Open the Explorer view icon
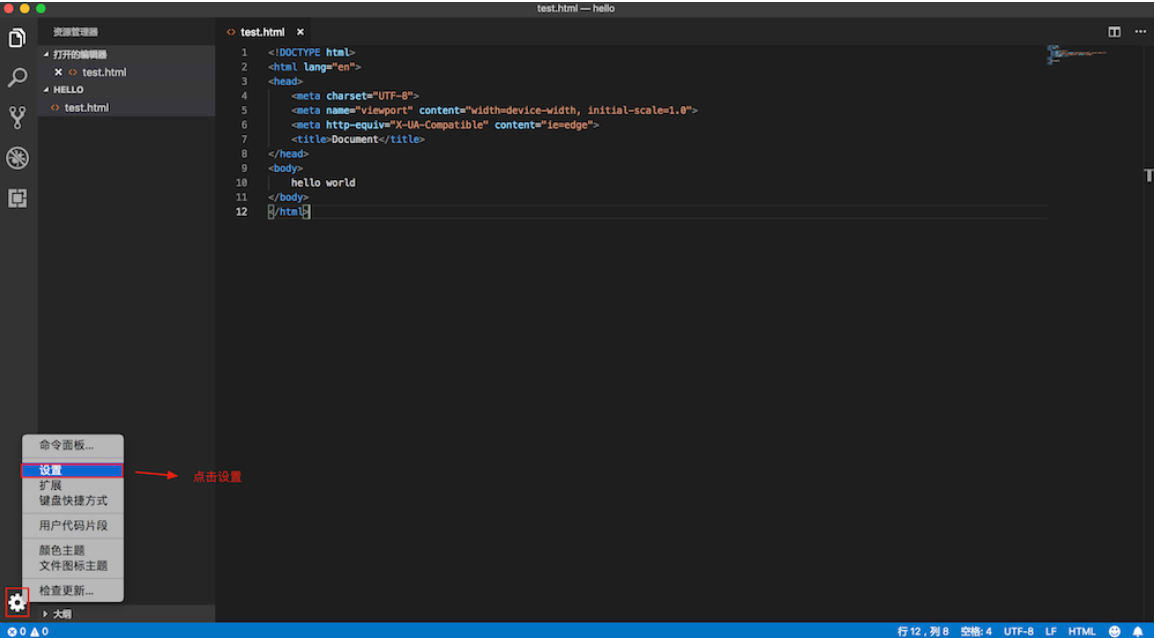Viewport: 1156px width, 638px height. 17,38
